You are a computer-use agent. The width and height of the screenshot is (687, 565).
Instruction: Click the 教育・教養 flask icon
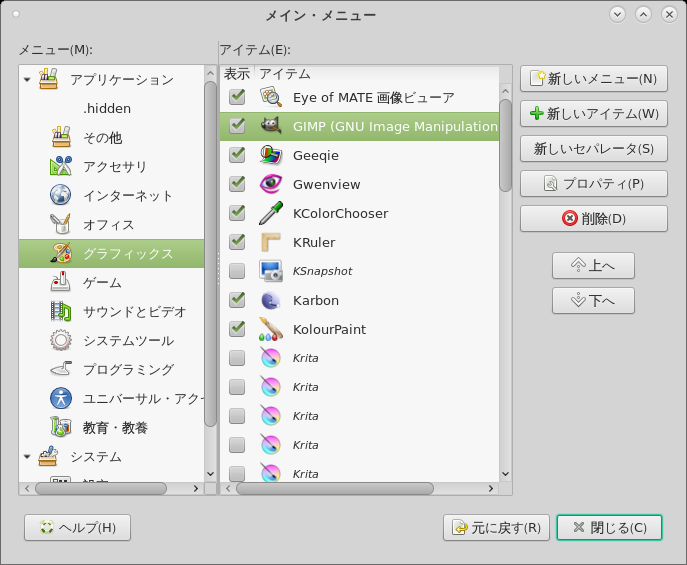pyautogui.click(x=61, y=427)
